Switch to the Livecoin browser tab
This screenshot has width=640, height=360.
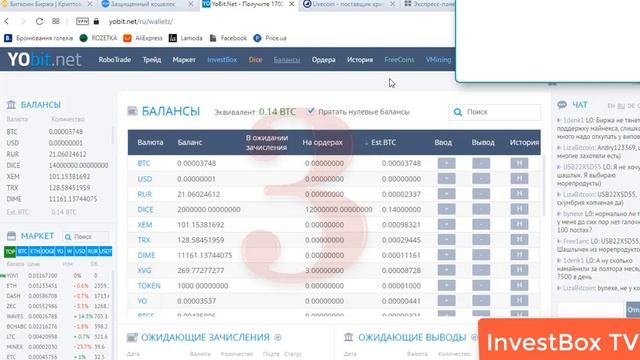[x=348, y=4]
